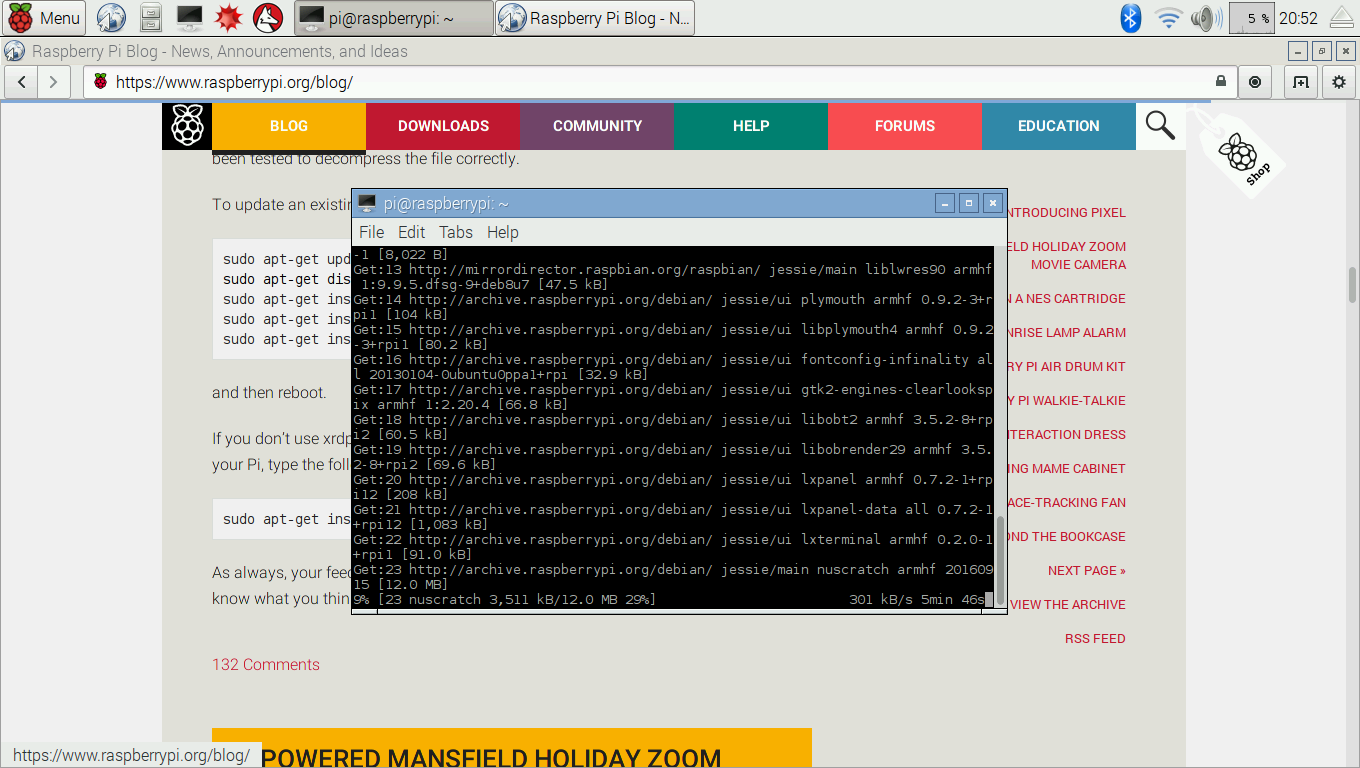Open the MAME CABINET sidebar link

[1066, 469]
